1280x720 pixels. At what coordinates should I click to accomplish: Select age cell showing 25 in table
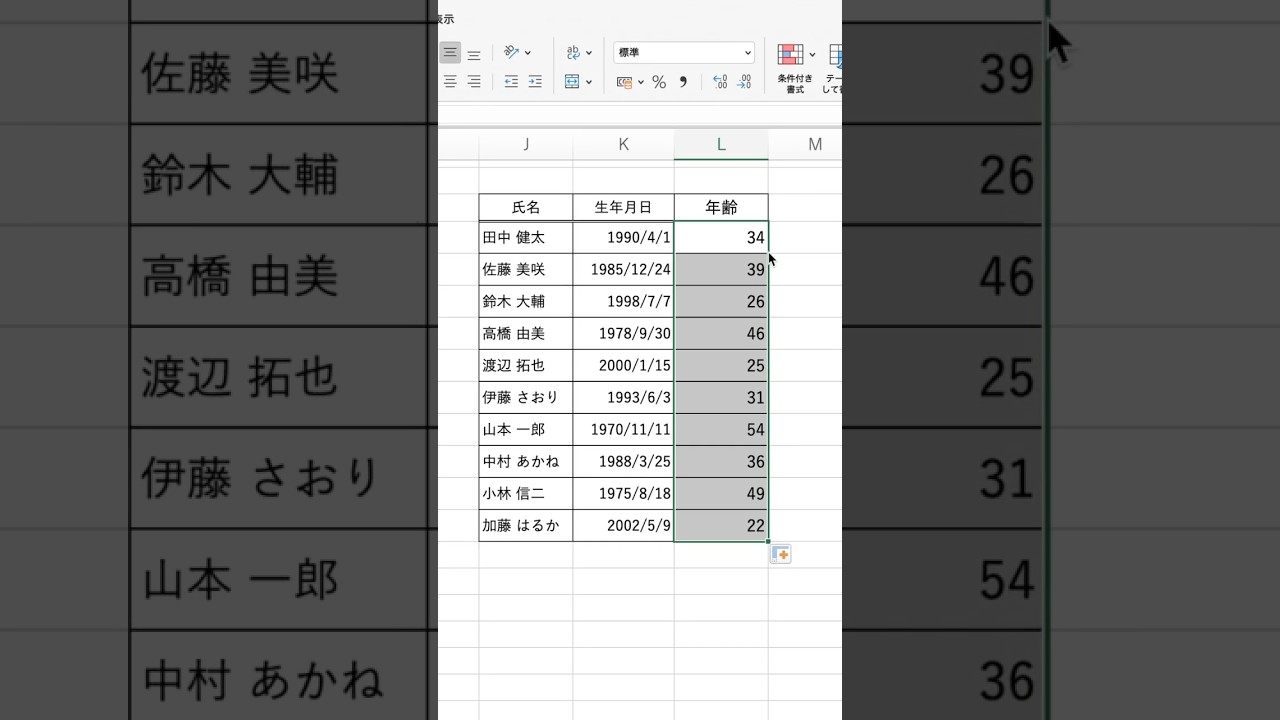[x=721, y=365]
